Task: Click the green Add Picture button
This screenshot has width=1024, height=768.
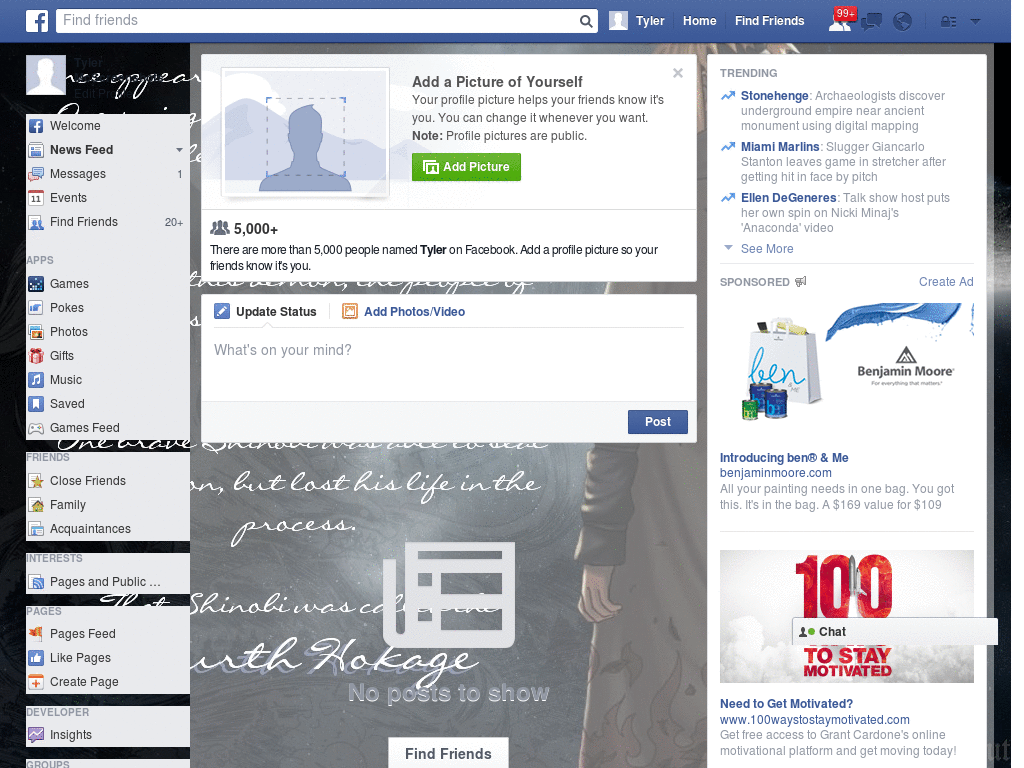Action: [466, 167]
